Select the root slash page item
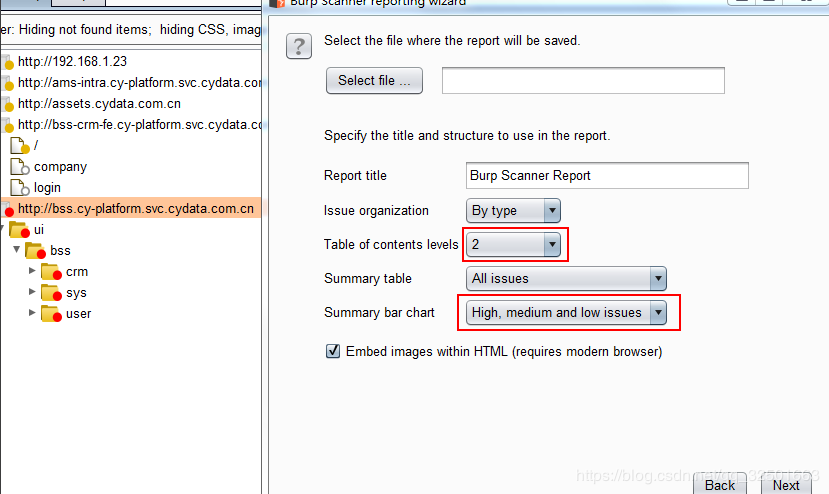 (36, 145)
